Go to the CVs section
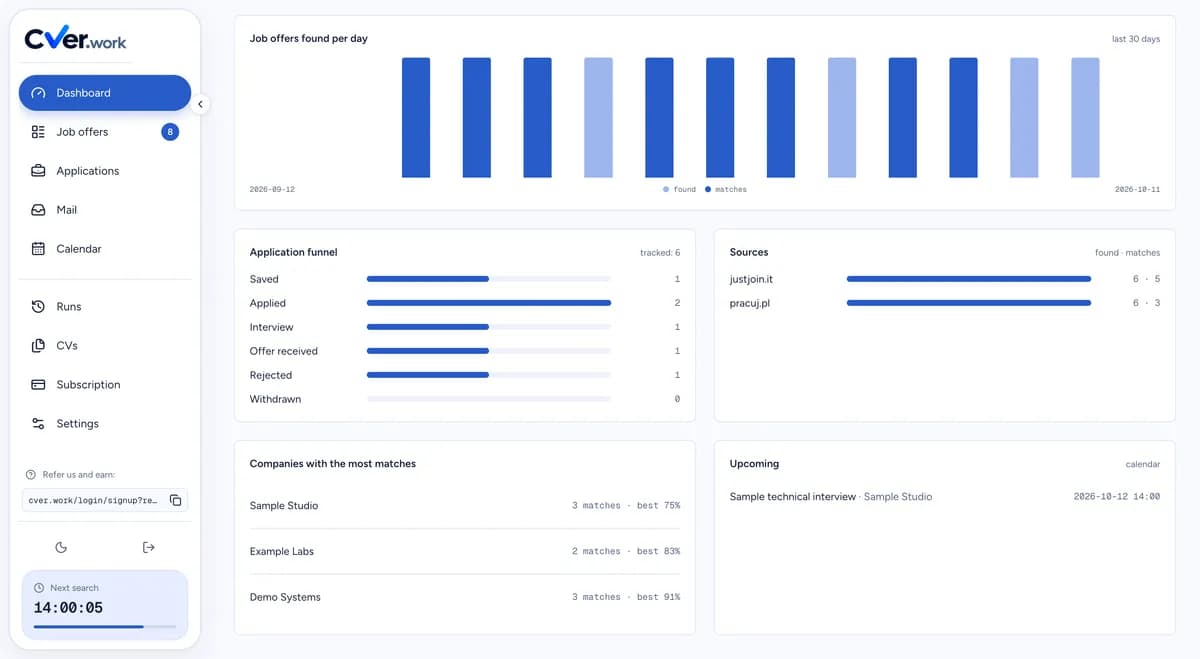Viewport: 1200px width, 659px height. click(105, 346)
